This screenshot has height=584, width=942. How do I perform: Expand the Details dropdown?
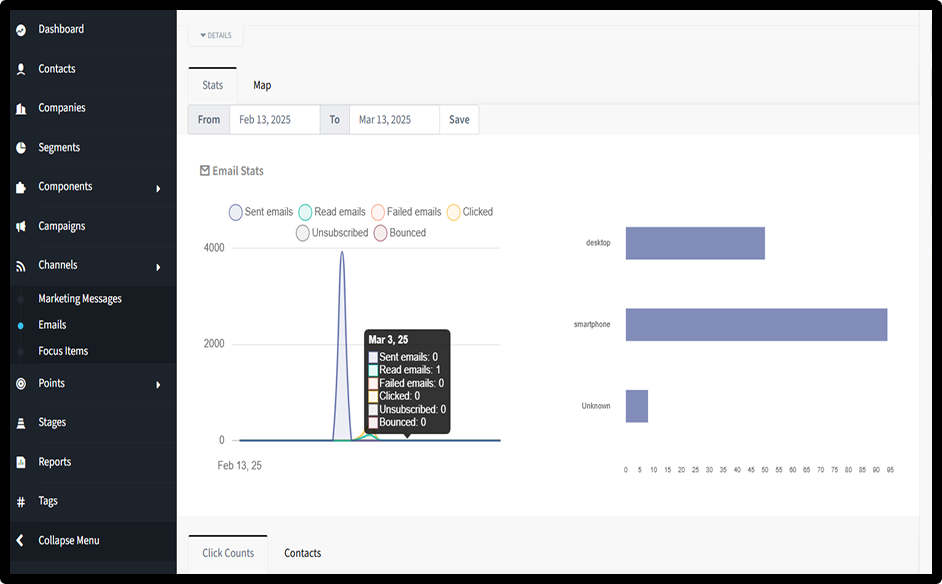216,35
